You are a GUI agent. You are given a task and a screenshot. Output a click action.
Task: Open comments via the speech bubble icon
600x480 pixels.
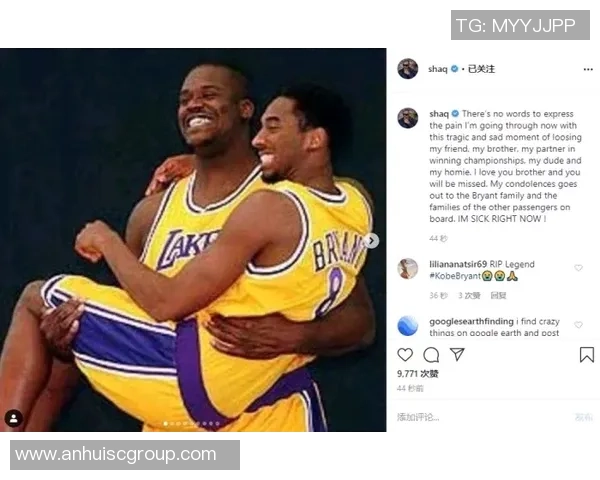431,355
